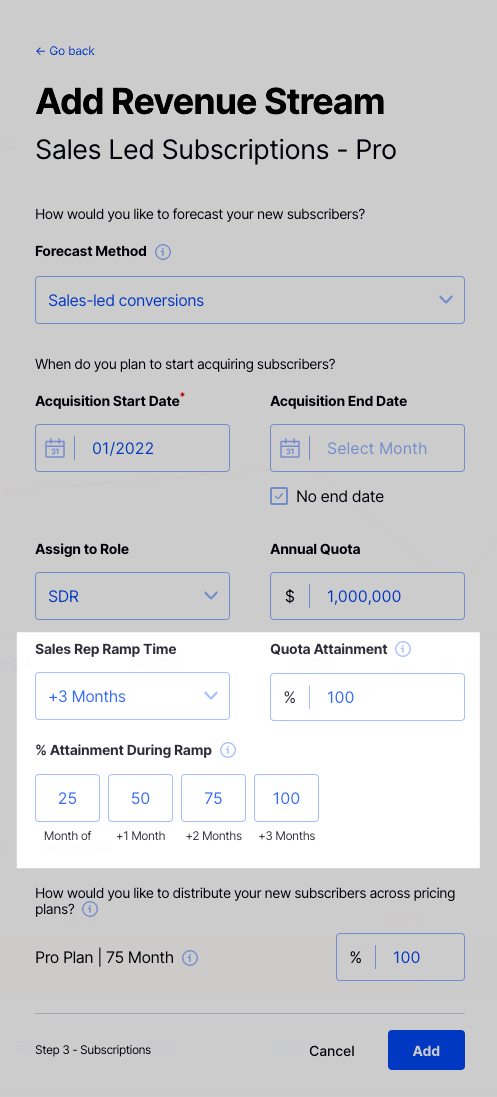Click the Add button
This screenshot has width=497, height=1097.
pyautogui.click(x=426, y=1050)
